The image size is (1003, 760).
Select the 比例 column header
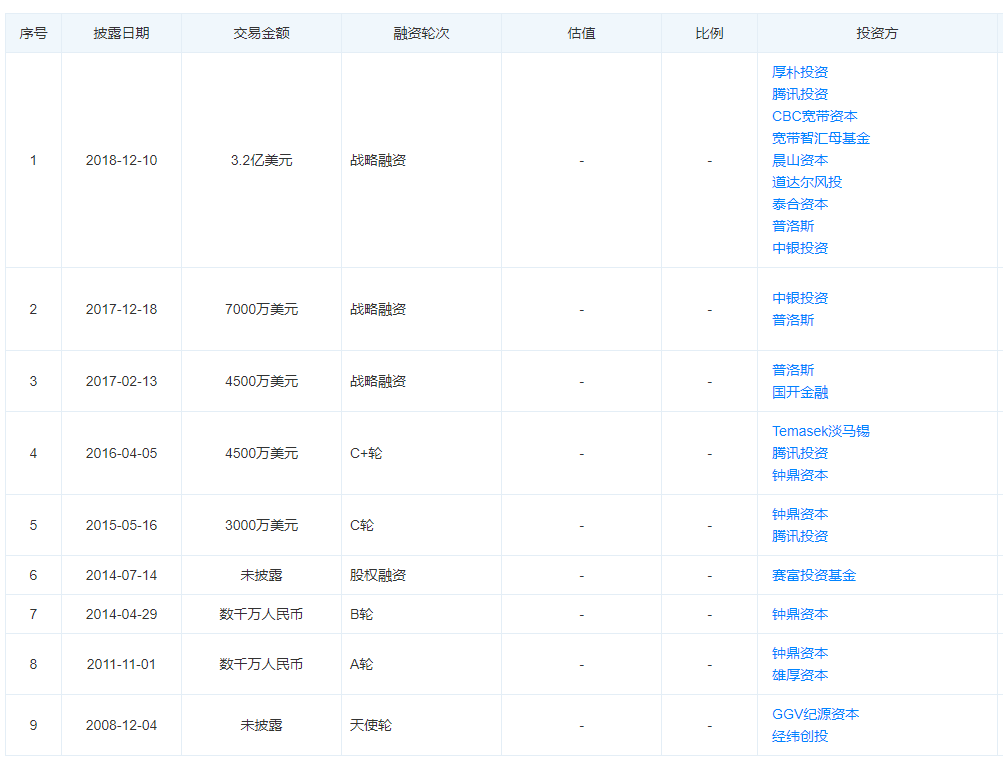coord(709,33)
